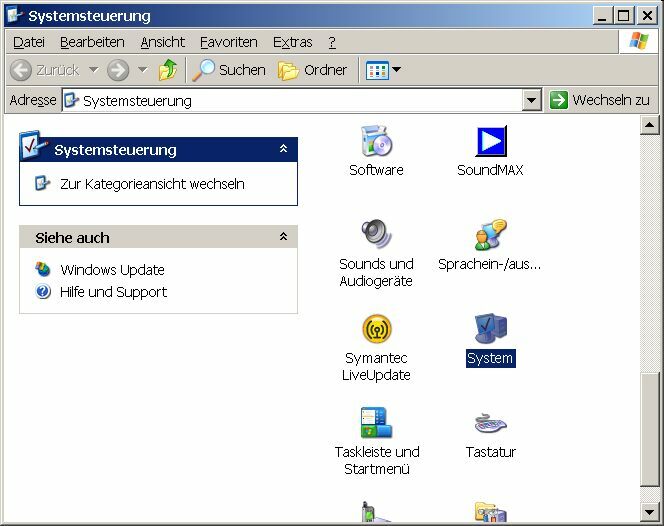This screenshot has height=526, width=664.
Task: Open the Bearbeiten menu
Action: (x=92, y=42)
